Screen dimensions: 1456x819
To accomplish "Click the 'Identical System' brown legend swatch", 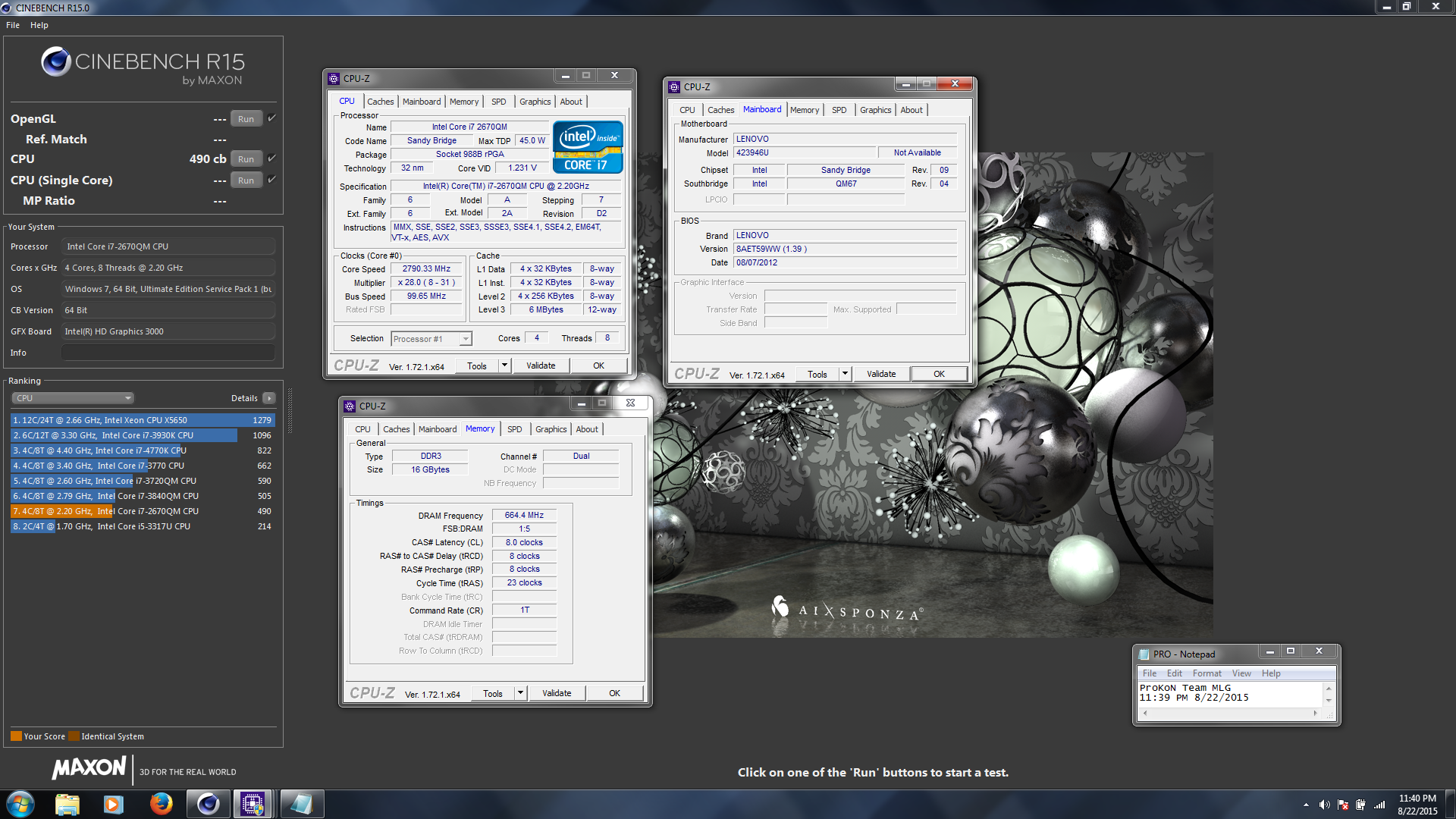I will (x=74, y=736).
